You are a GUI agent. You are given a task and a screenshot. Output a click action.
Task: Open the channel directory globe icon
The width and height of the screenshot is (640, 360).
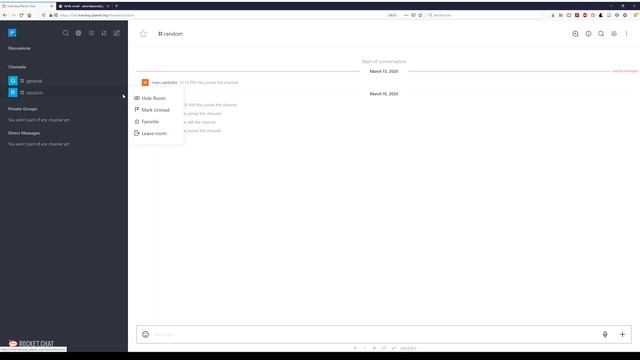[78, 33]
